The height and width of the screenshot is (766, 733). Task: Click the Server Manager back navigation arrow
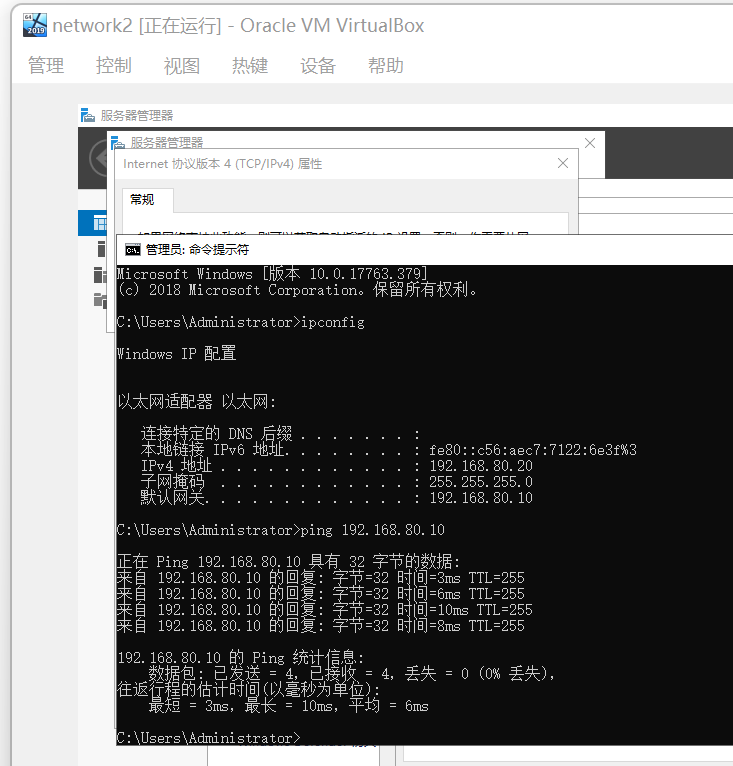coord(100,158)
